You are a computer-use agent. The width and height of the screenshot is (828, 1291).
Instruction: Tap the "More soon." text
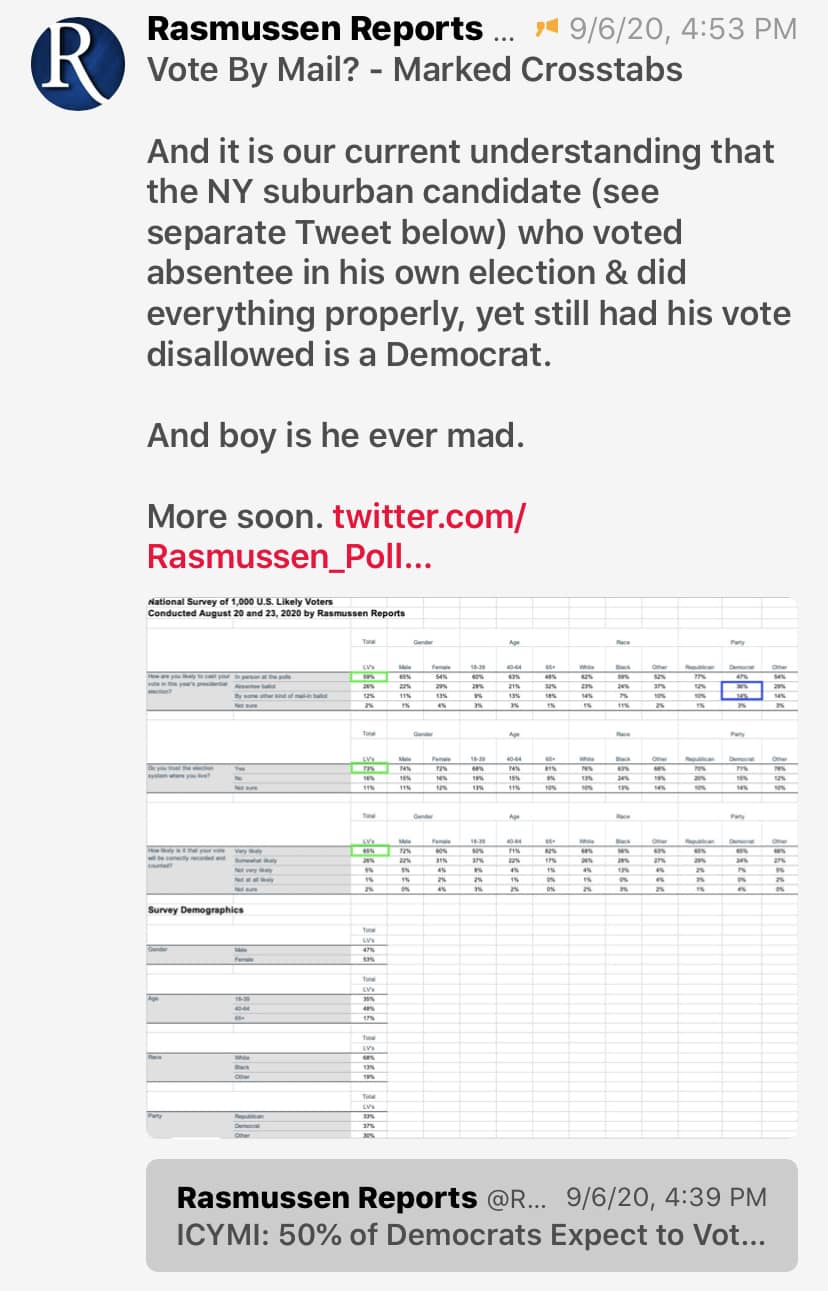tap(235, 516)
